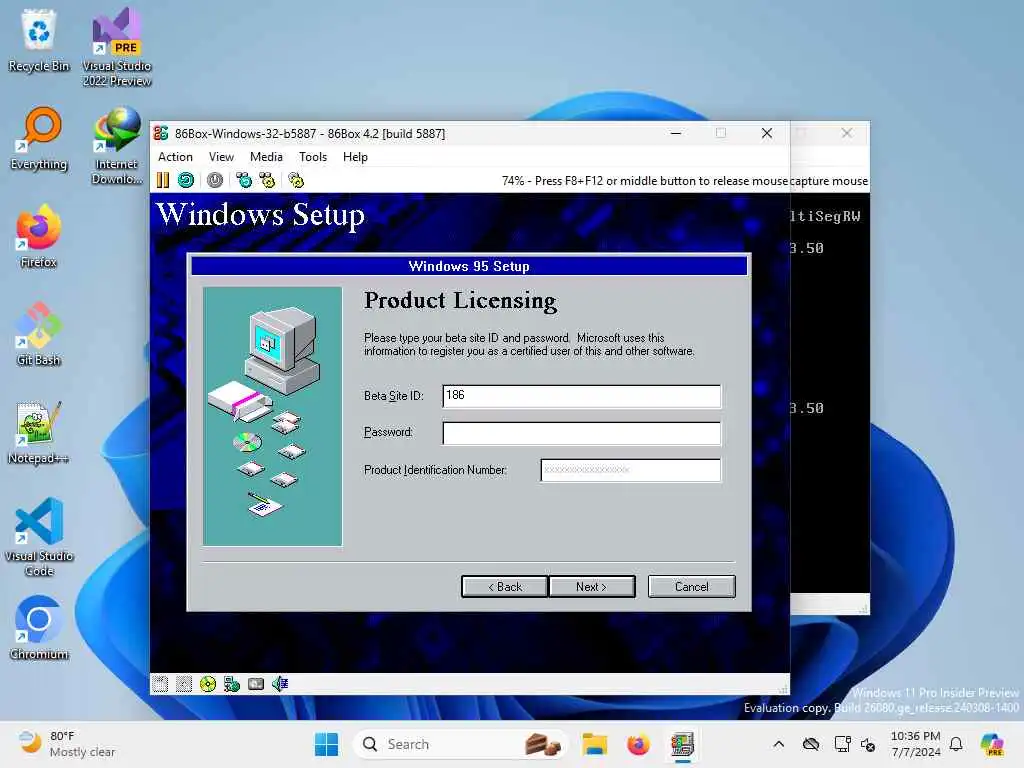Focus the Password field
1024x768 pixels.
click(581, 433)
